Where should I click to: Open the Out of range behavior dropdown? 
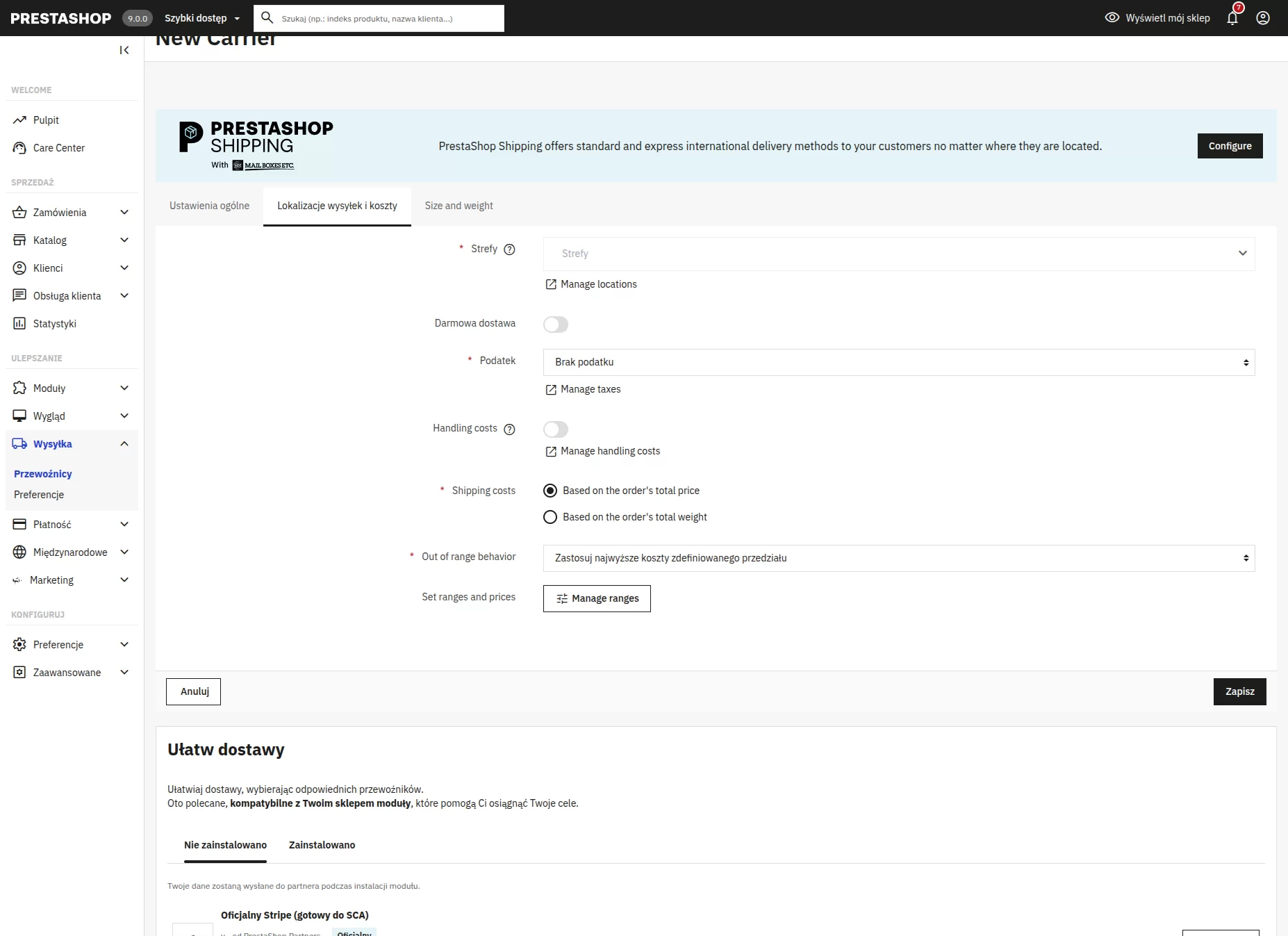(x=898, y=558)
